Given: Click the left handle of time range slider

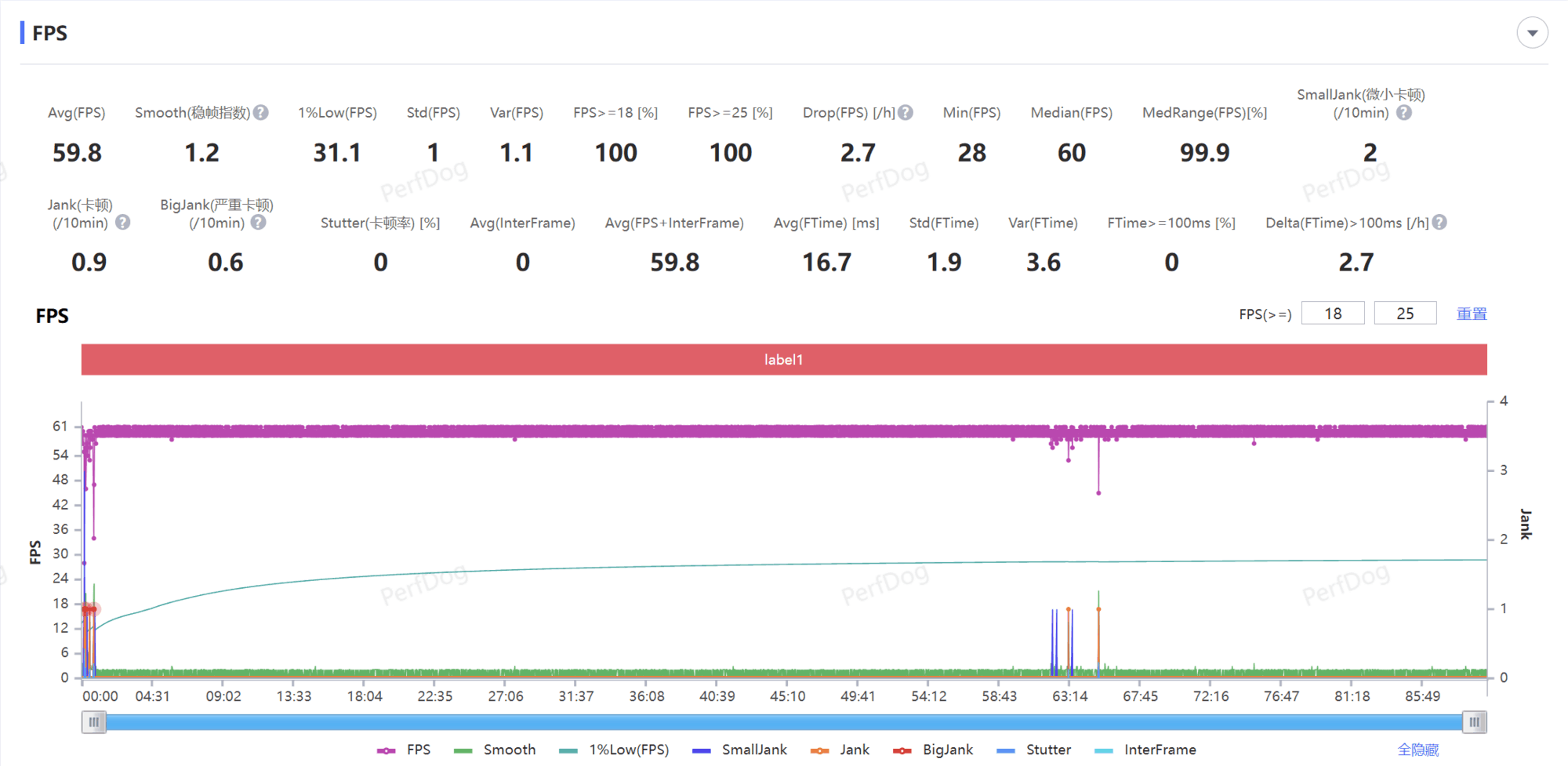Looking at the screenshot, I should 93,722.
